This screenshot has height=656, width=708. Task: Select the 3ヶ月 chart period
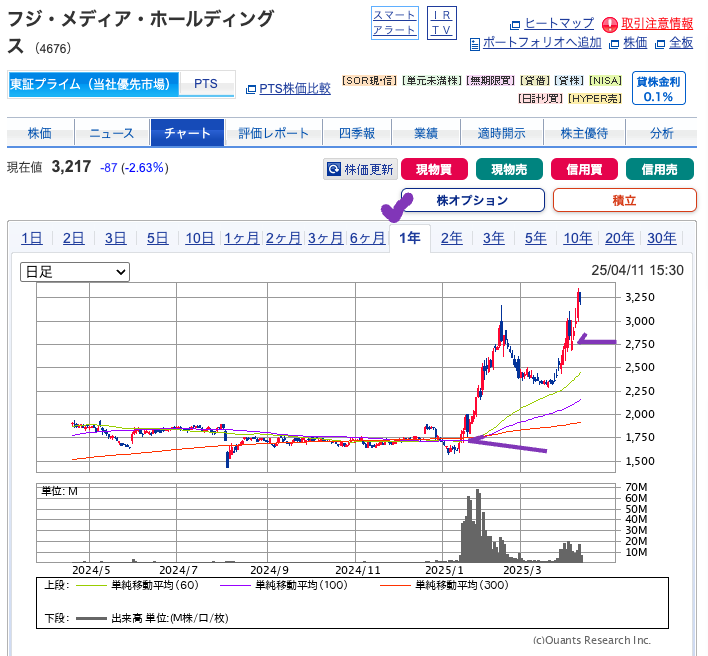[325, 238]
